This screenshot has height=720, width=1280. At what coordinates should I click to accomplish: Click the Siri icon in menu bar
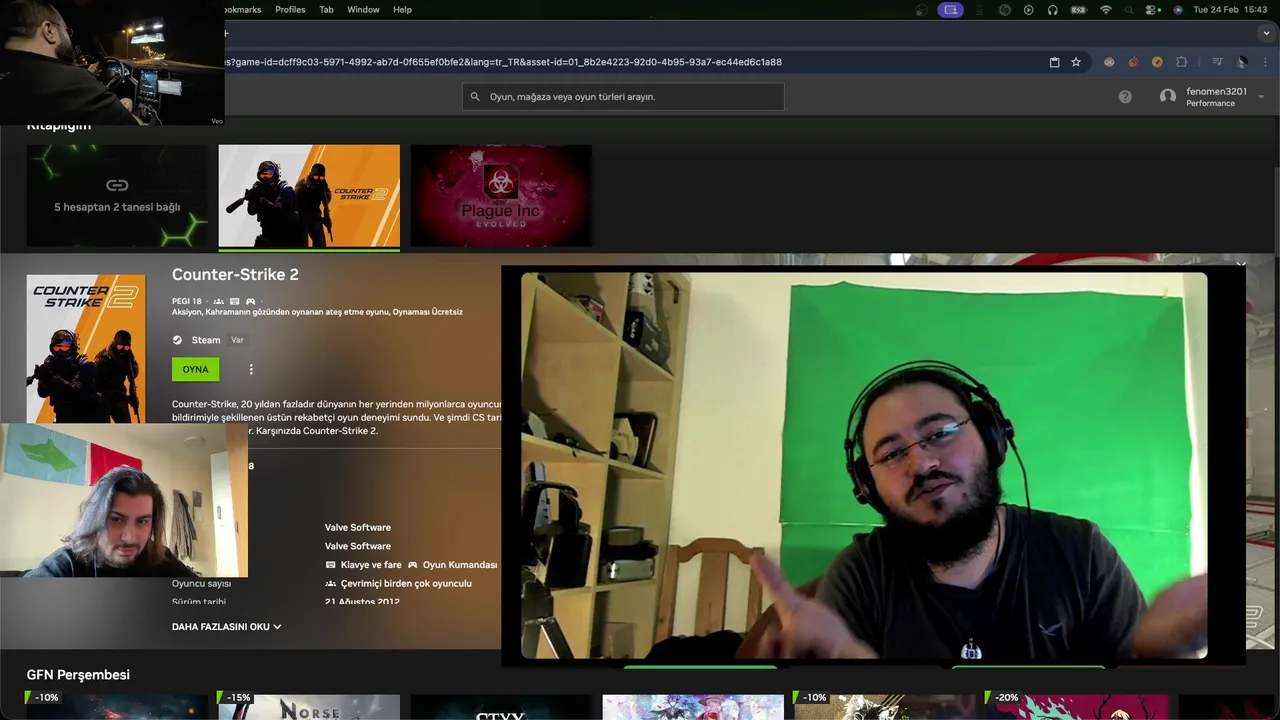1177,10
